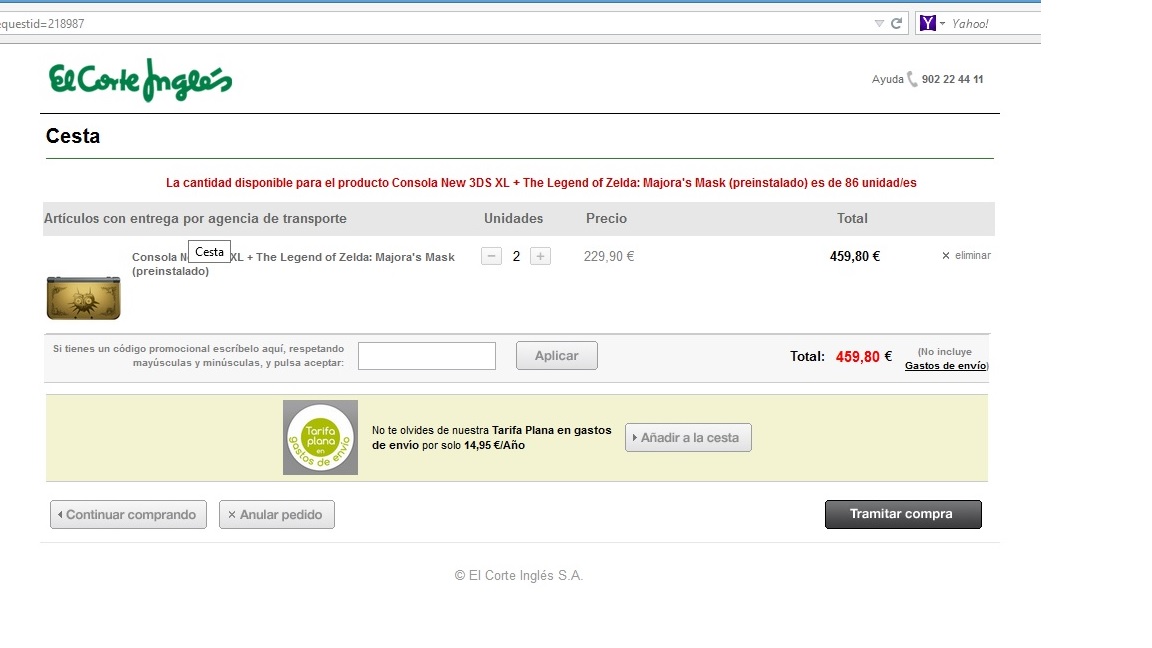This screenshot has width=1152, height=648.
Task: Click the Cesta page heading
Action: (73, 136)
